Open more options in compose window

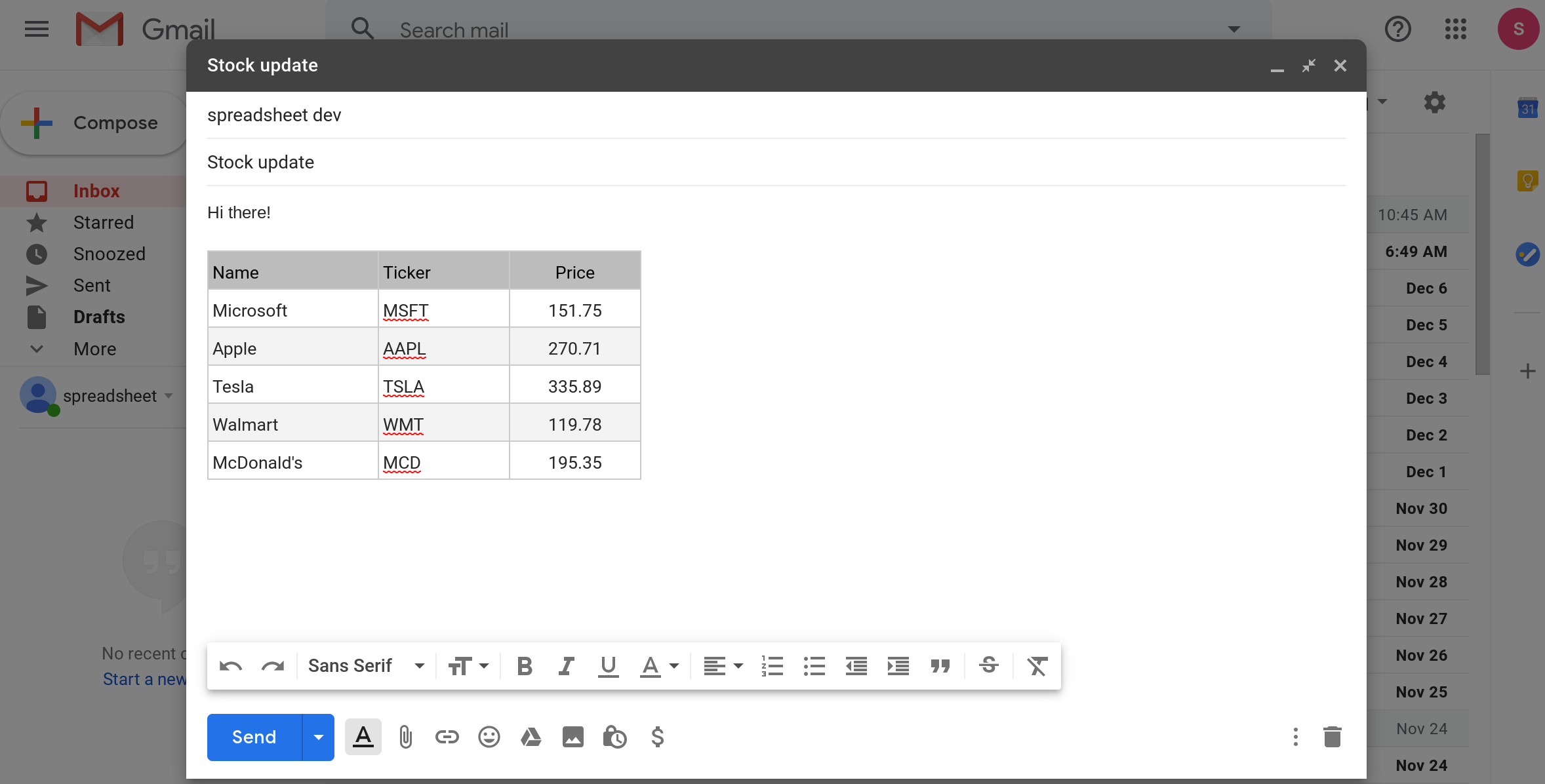coord(1295,737)
